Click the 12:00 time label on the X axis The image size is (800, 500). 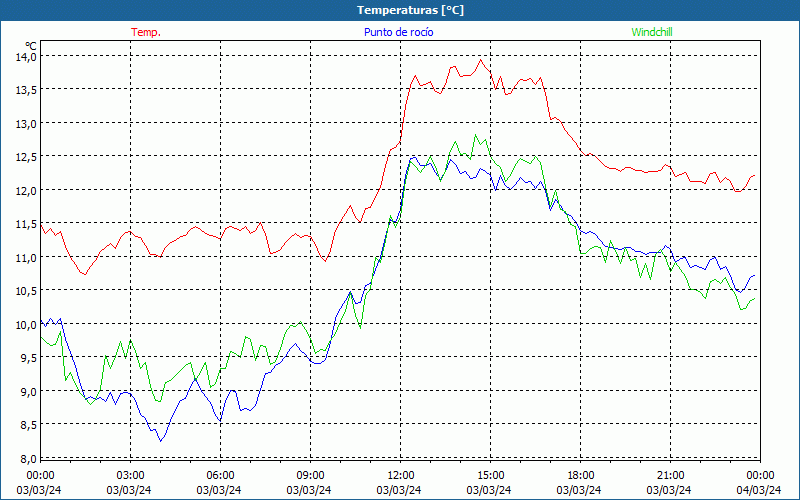401,476
